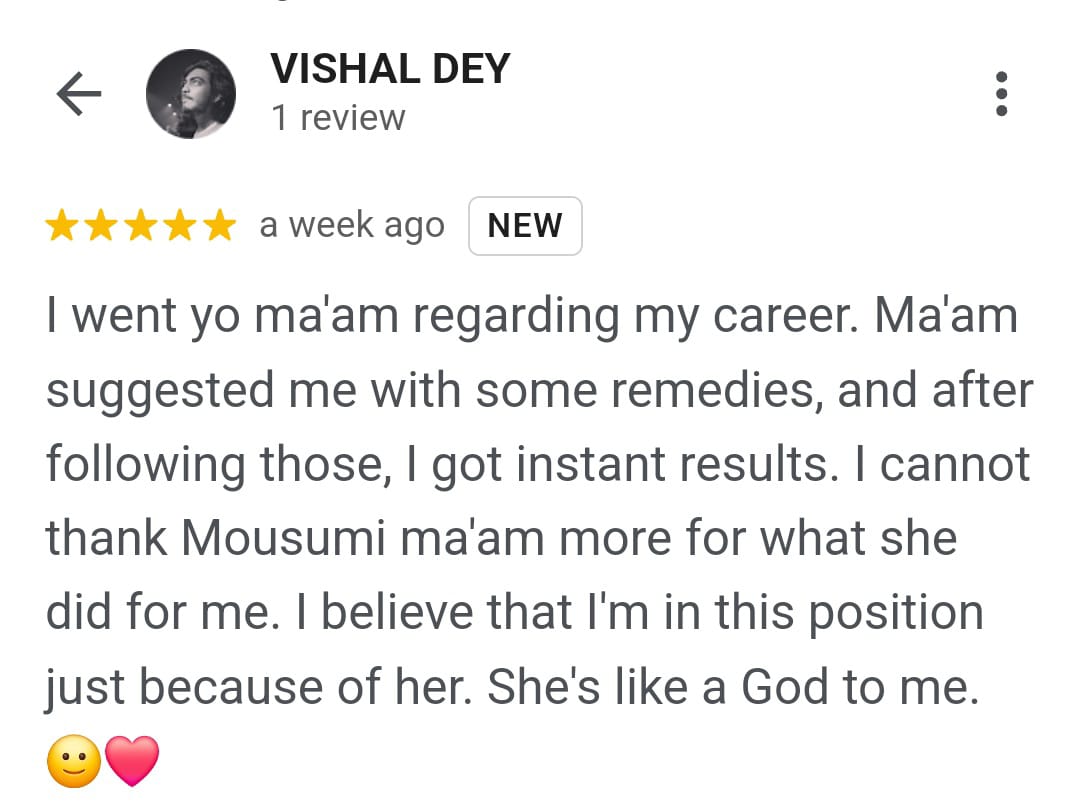Image resolution: width=1080 pixels, height=804 pixels.
Task: Tap the word "remedies" in the review
Action: (717, 391)
